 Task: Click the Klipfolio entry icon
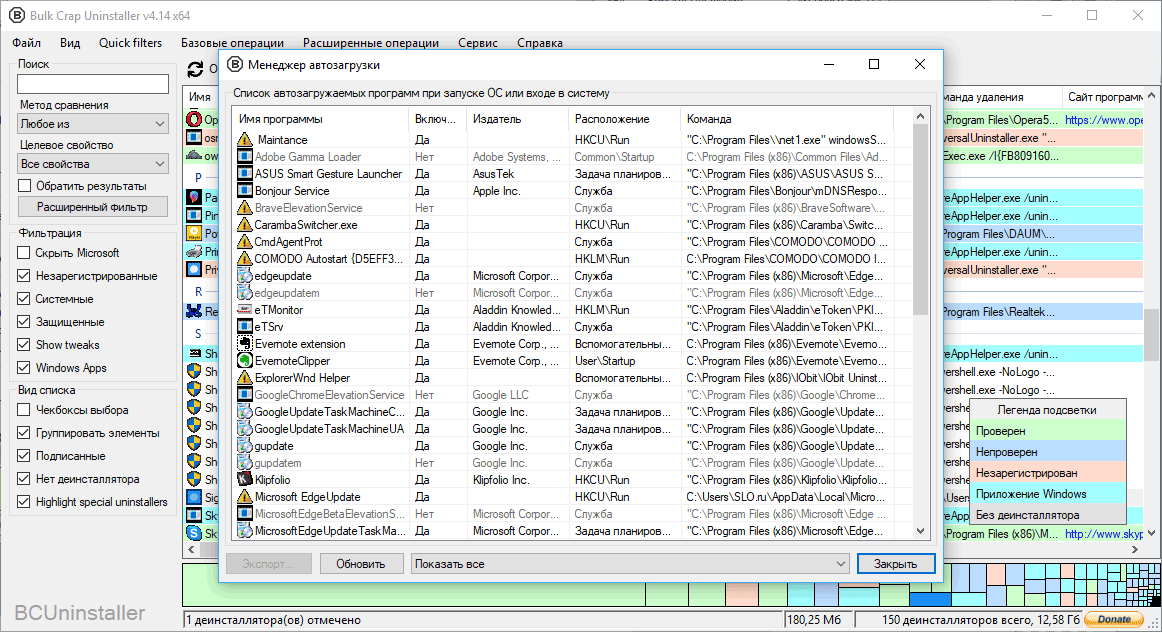(x=245, y=480)
